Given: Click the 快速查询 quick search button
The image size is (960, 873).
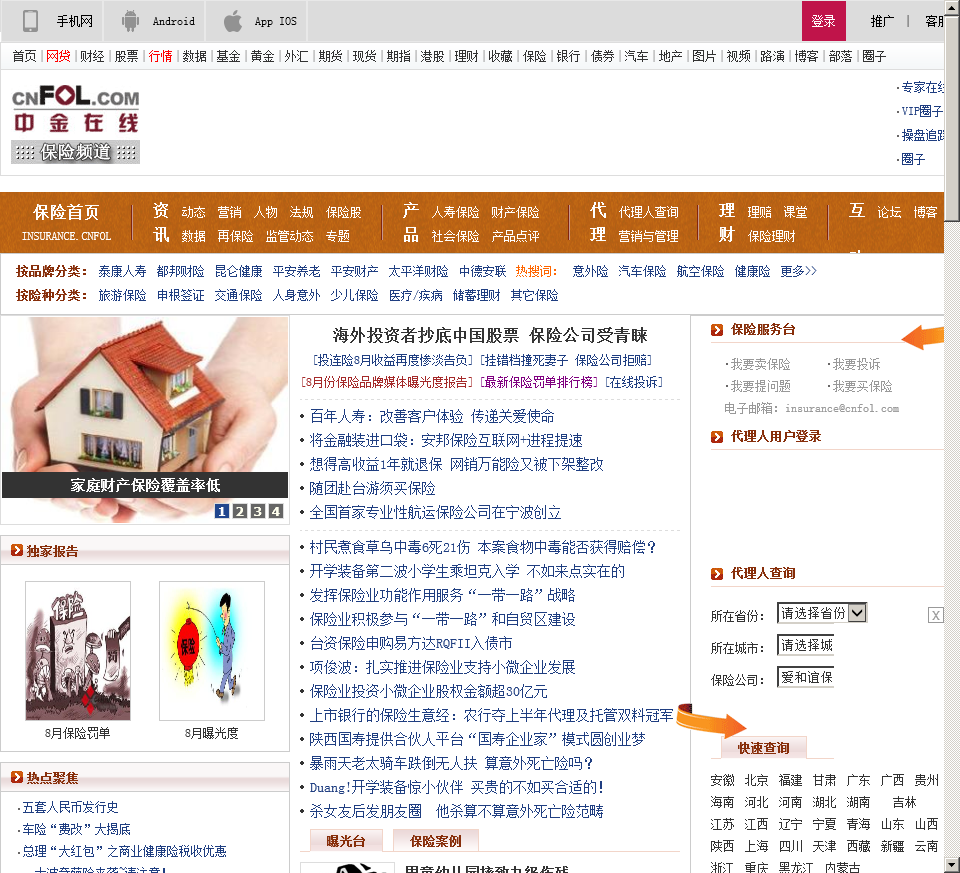Looking at the screenshot, I should tap(763, 747).
